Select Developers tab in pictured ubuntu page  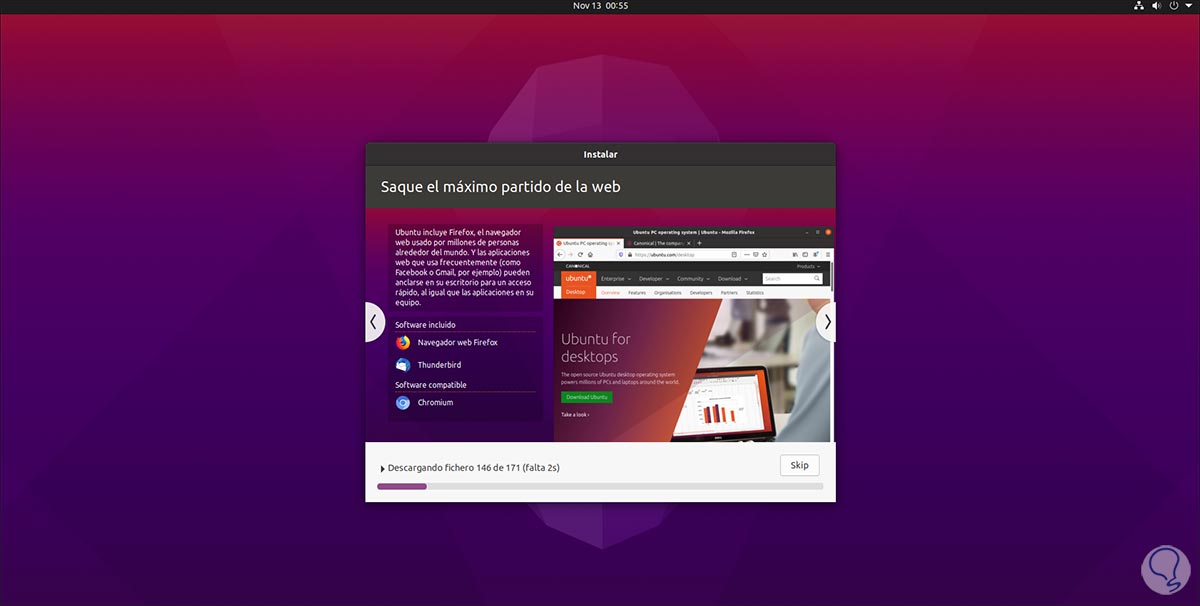[701, 293]
